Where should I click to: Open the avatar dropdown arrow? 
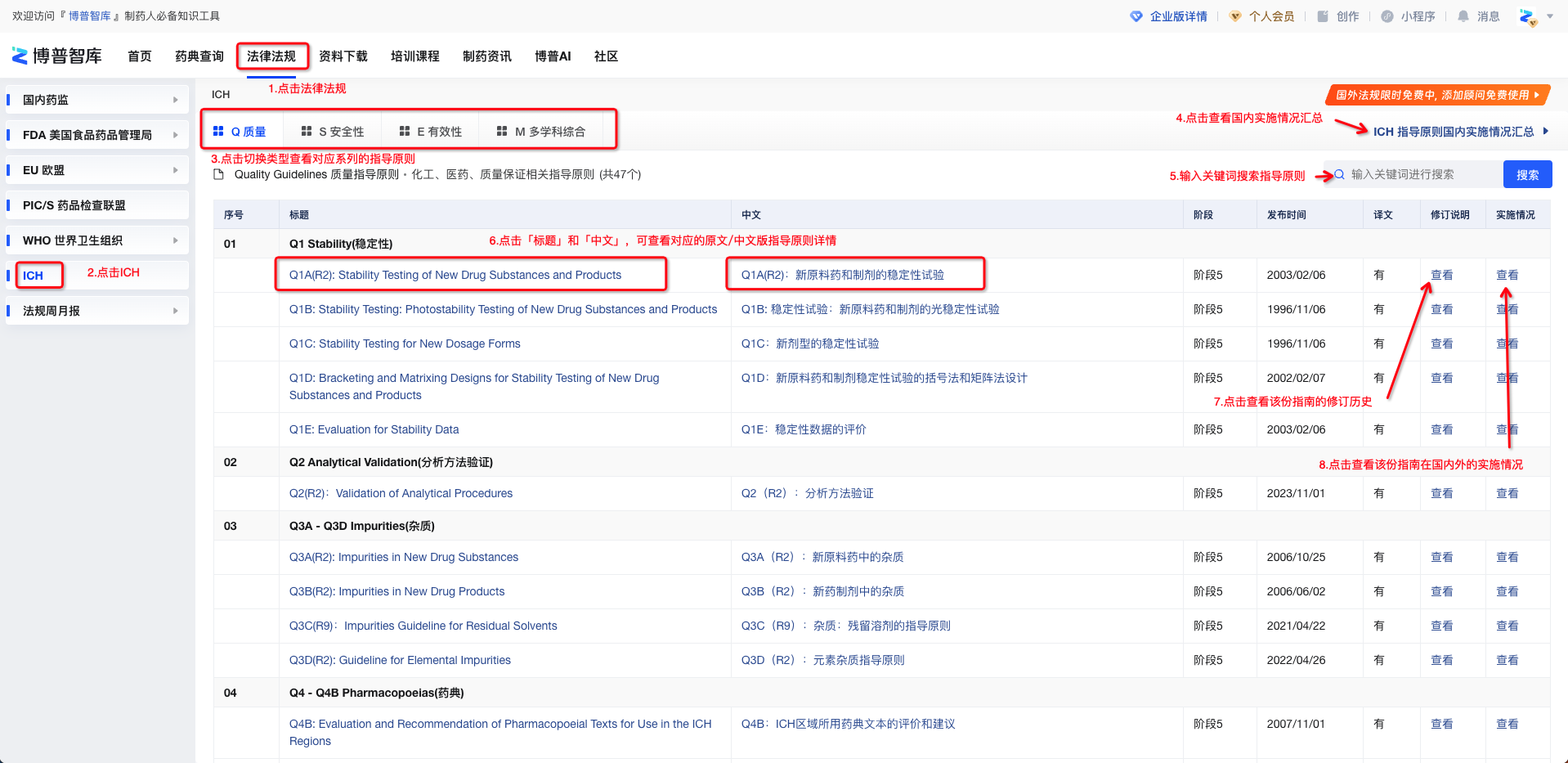point(1550,16)
